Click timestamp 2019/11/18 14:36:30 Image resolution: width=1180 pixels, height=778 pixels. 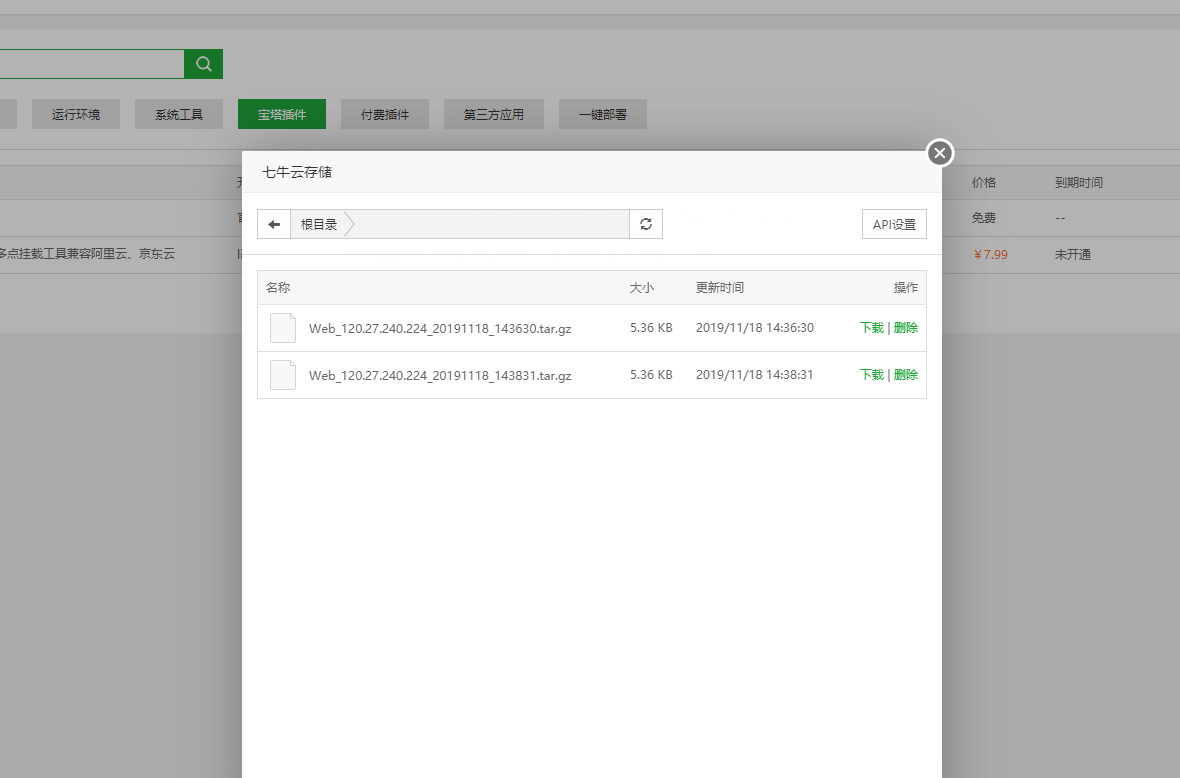[x=755, y=328]
